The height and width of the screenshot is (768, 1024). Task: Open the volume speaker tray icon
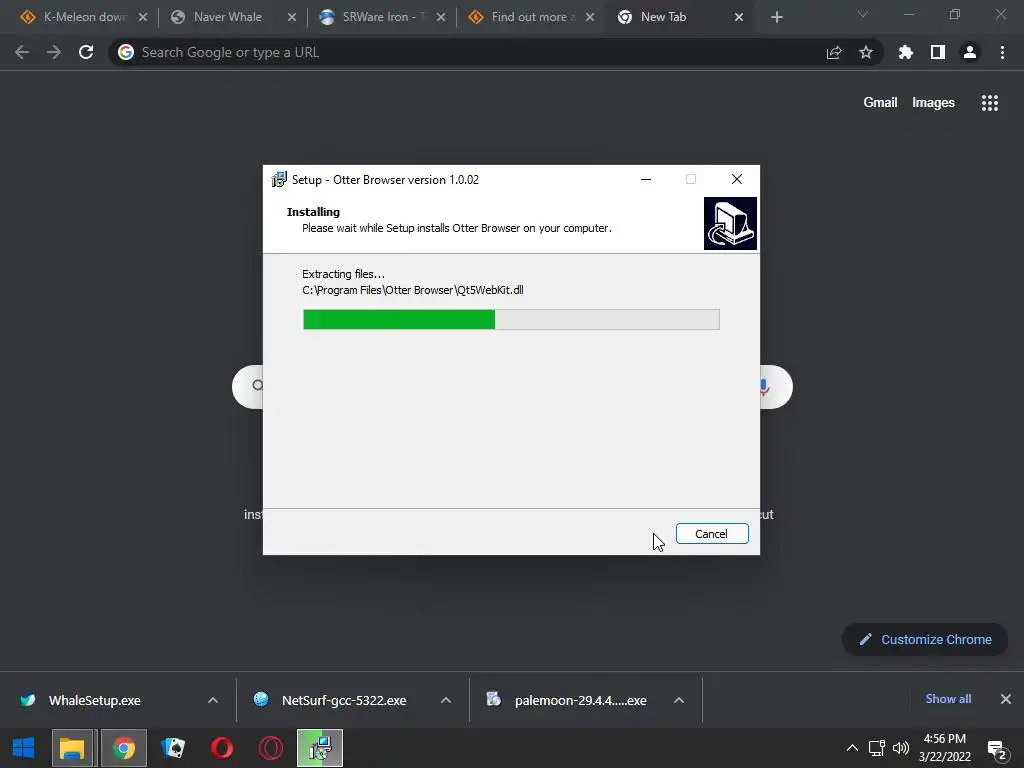pyautogui.click(x=901, y=748)
